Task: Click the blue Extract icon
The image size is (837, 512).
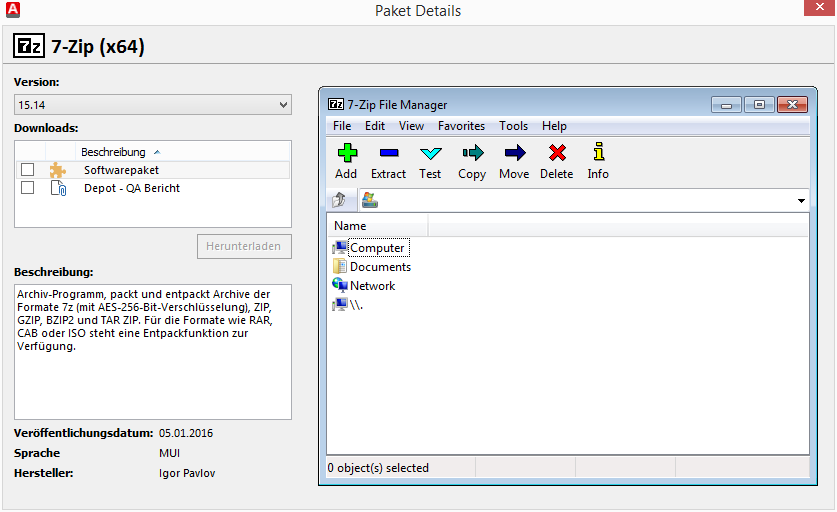Action: (x=388, y=153)
